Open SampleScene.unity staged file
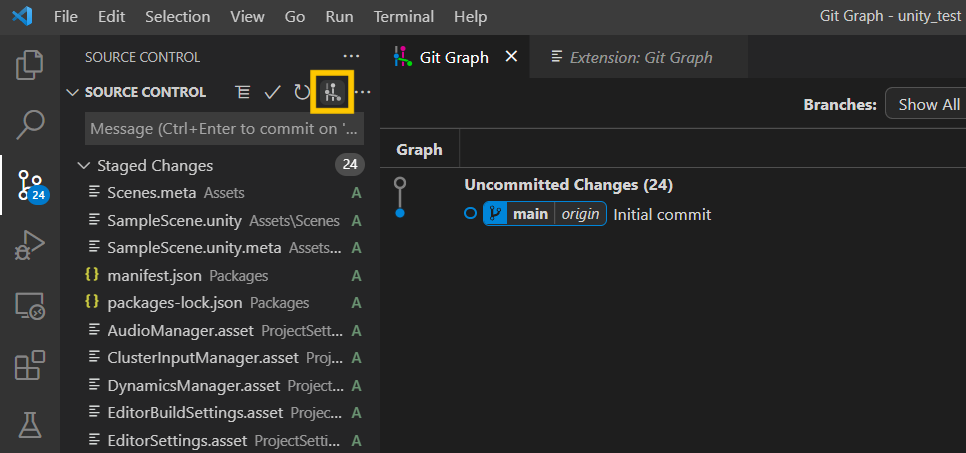The height and width of the screenshot is (453, 966). [220, 221]
